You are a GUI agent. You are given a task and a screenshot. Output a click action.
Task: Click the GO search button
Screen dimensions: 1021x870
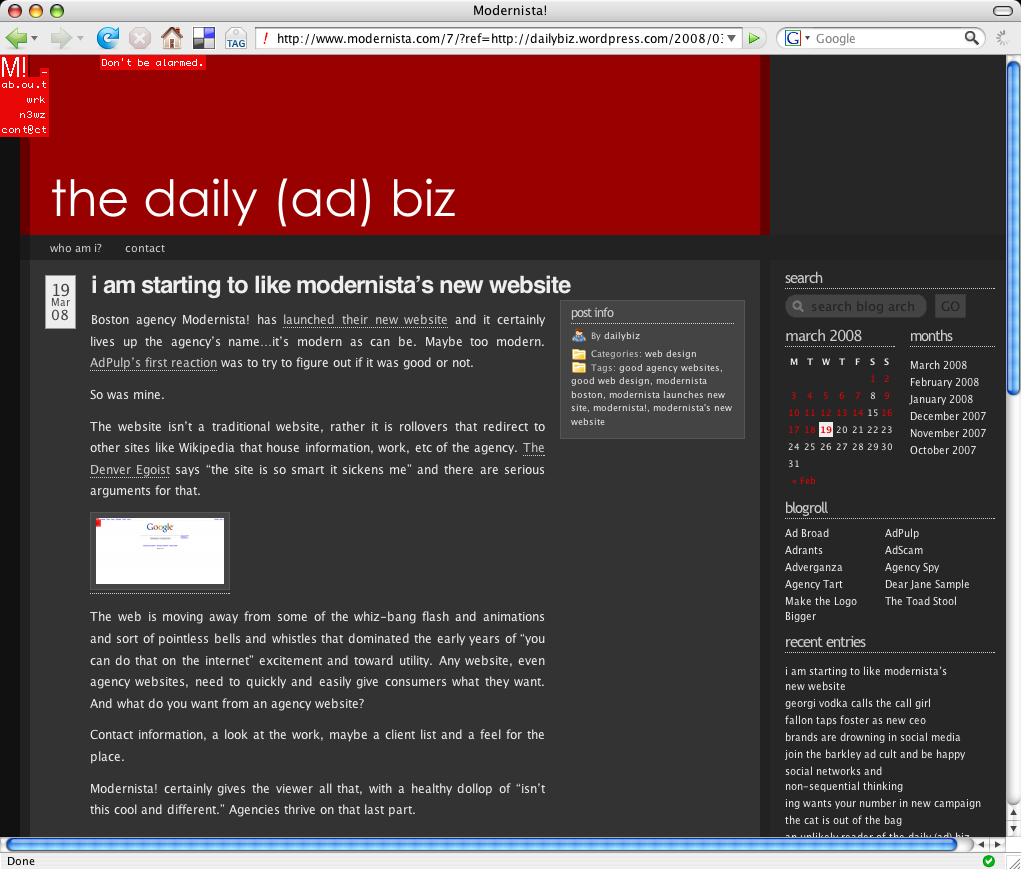point(950,306)
